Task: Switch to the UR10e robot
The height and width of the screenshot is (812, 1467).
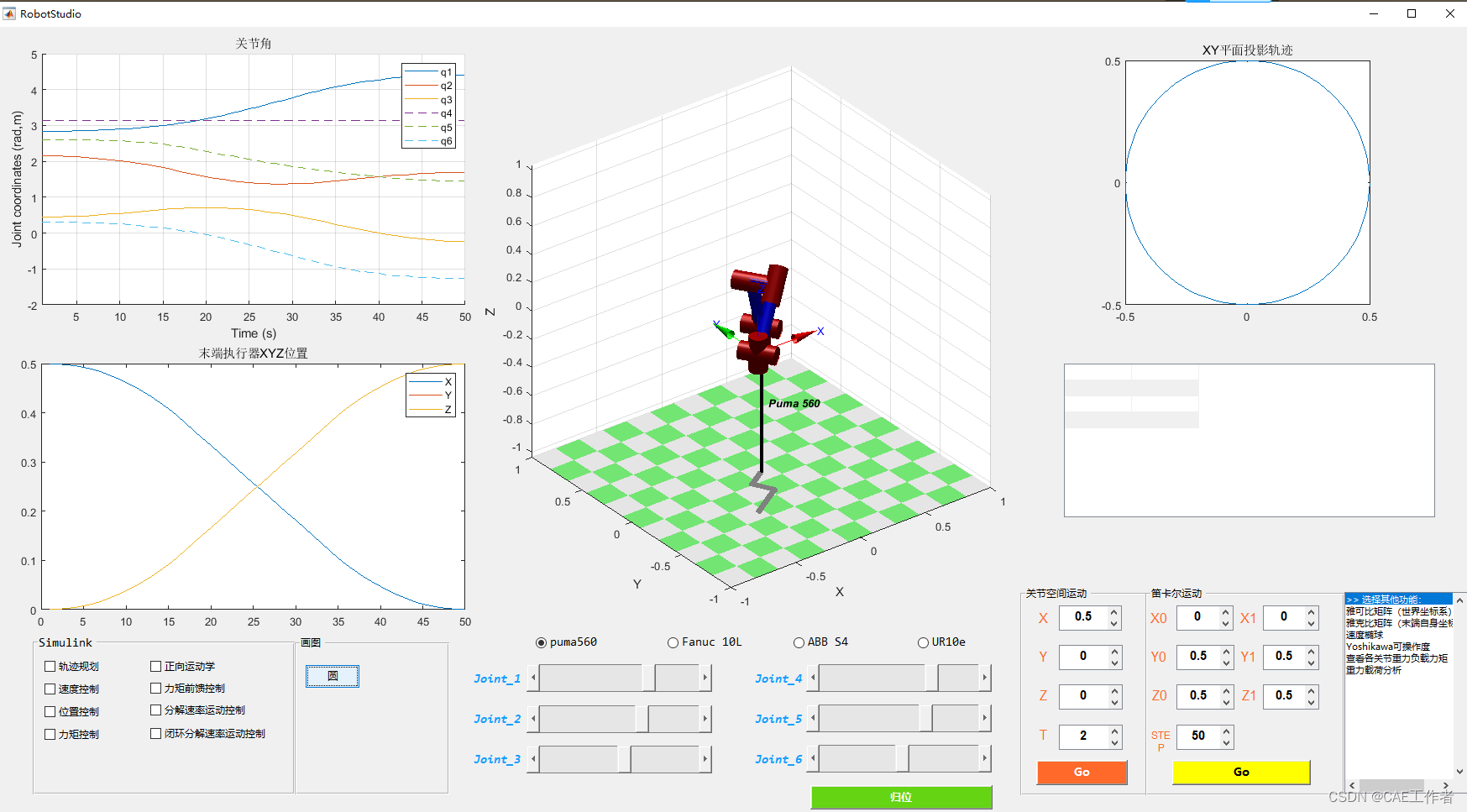Action: 923,642
